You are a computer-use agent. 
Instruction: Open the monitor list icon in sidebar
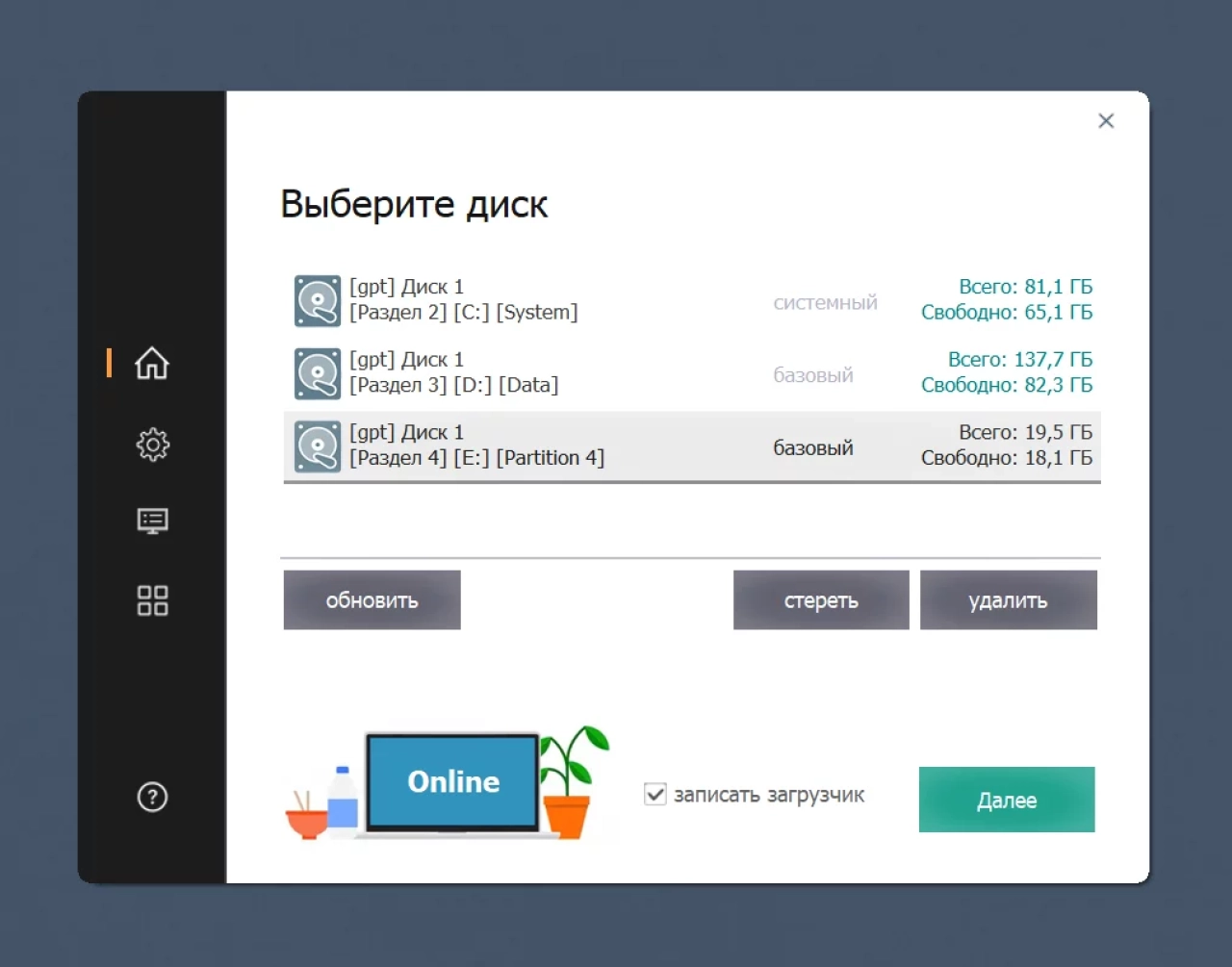152,522
